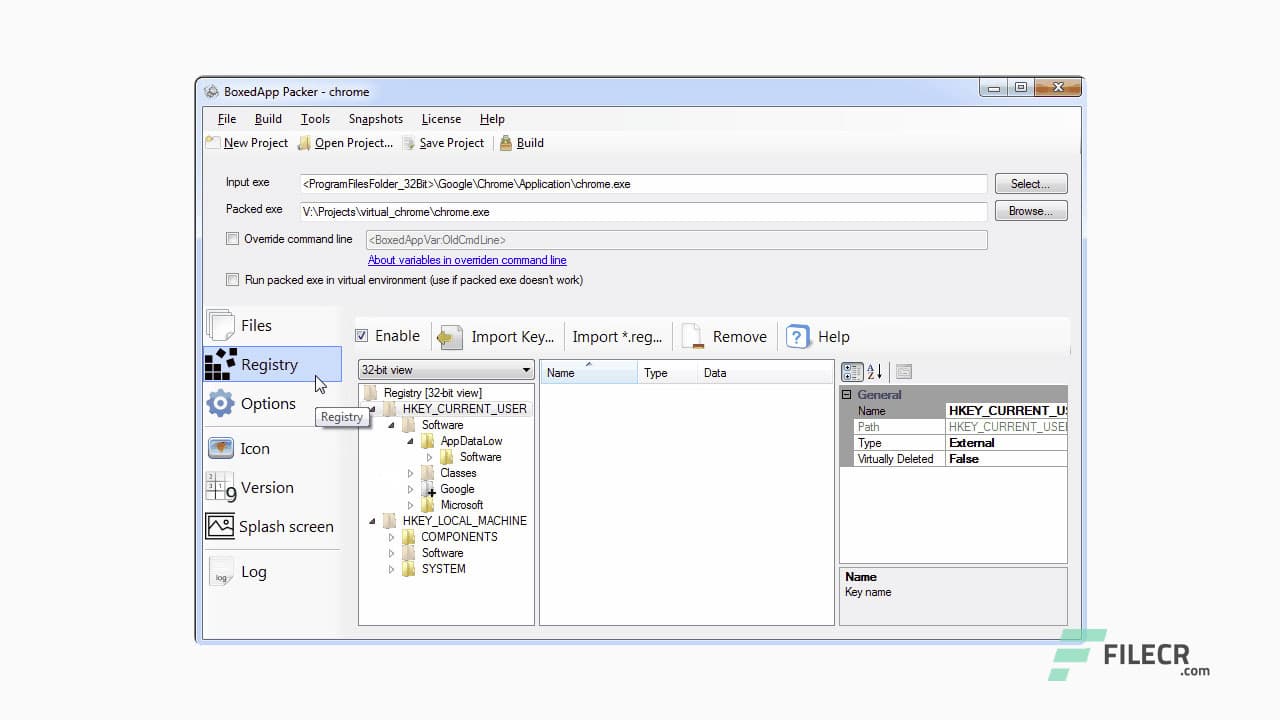
Task: Open the Snapshots menu
Action: (x=375, y=119)
